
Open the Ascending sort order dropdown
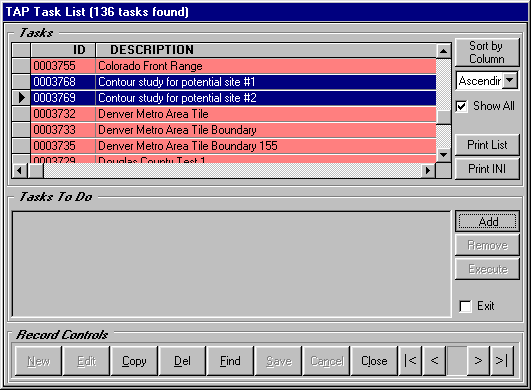pyautogui.click(x=510, y=81)
